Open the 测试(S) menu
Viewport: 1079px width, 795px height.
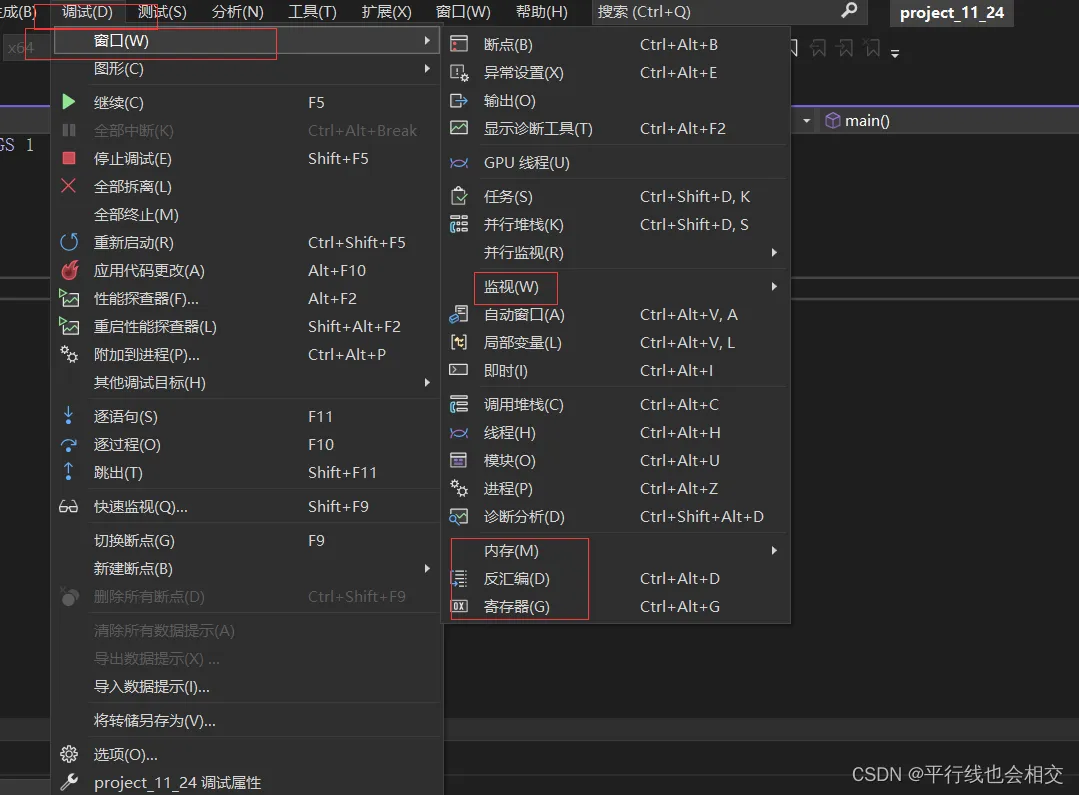162,12
